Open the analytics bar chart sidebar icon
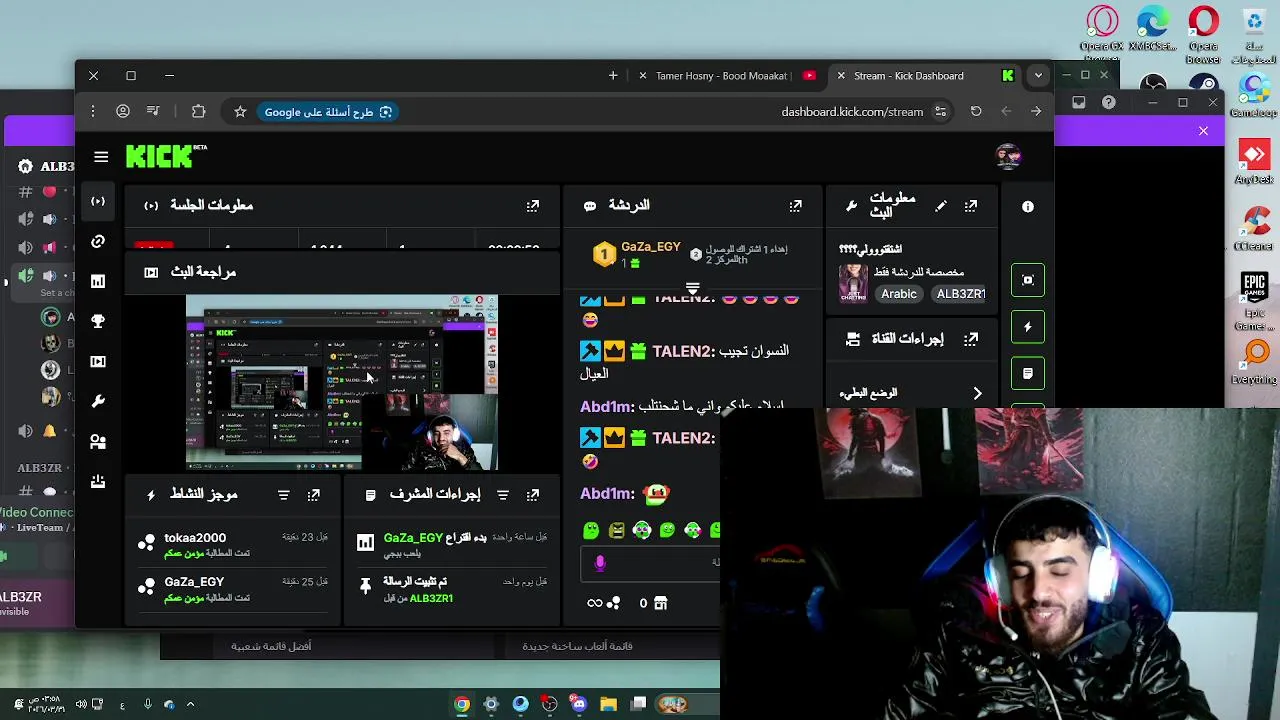1280x720 pixels. [98, 281]
